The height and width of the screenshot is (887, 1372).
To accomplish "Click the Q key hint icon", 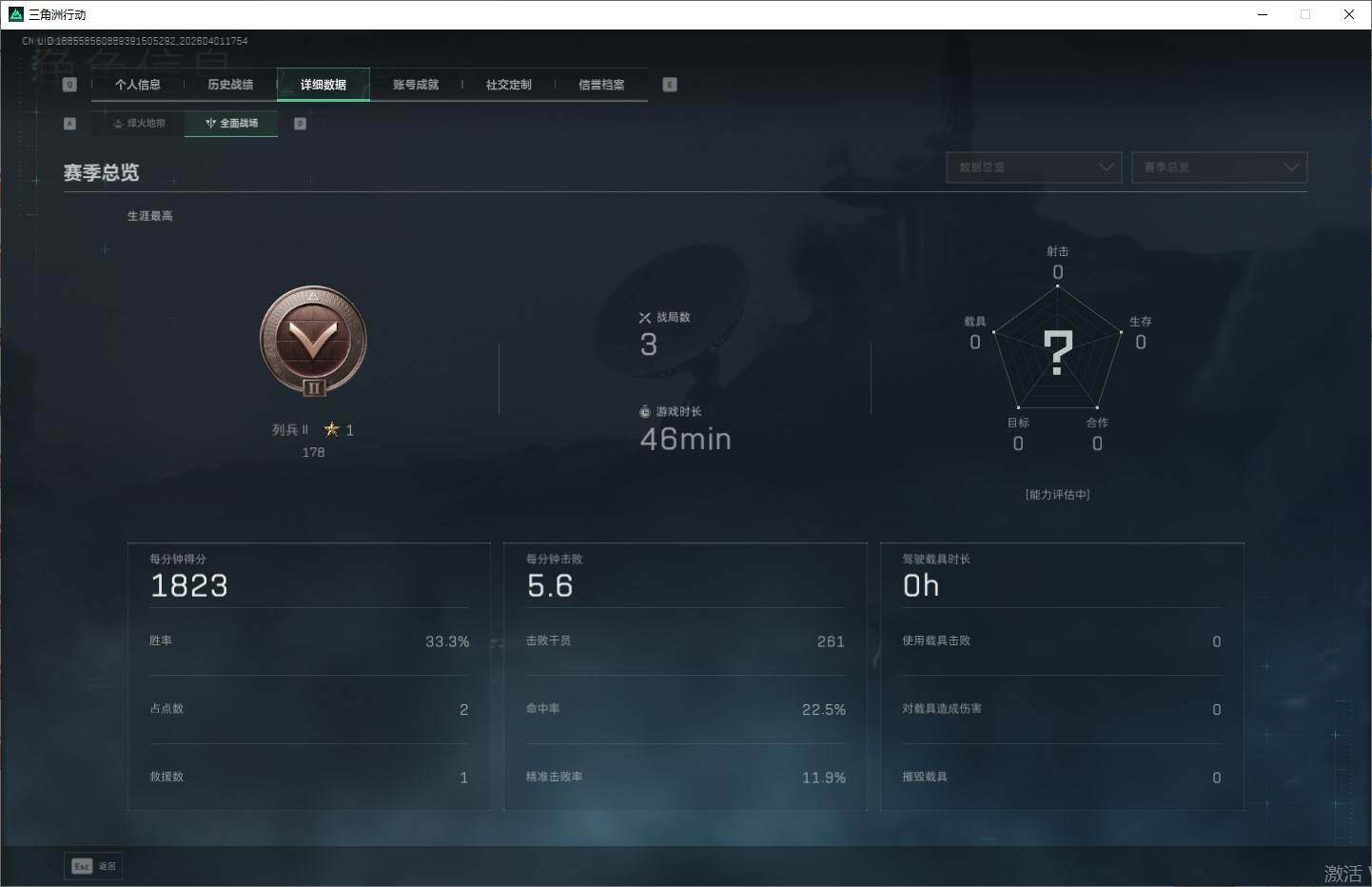I will point(69,85).
